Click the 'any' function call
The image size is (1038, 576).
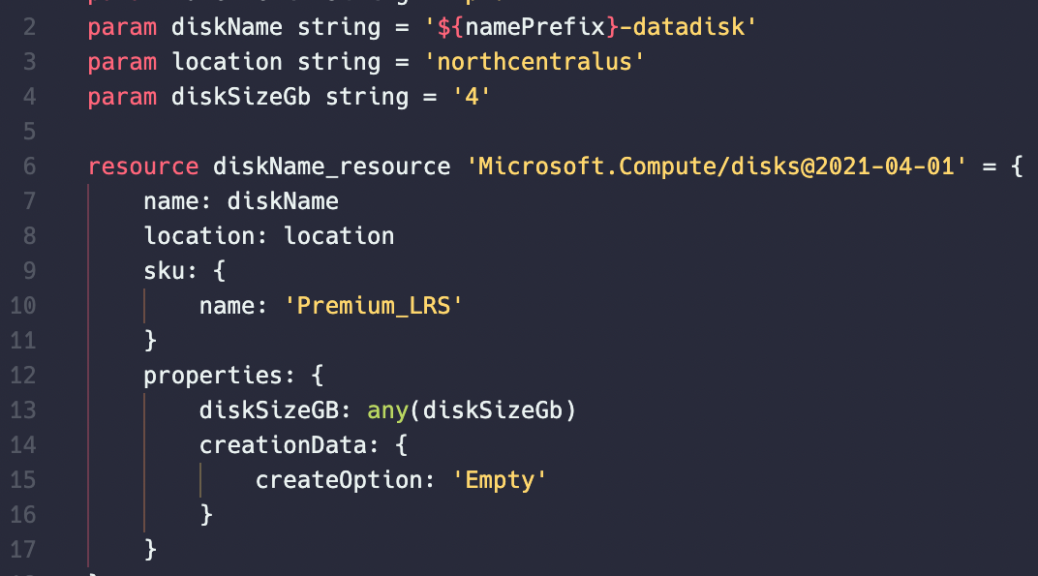pyautogui.click(x=388, y=411)
